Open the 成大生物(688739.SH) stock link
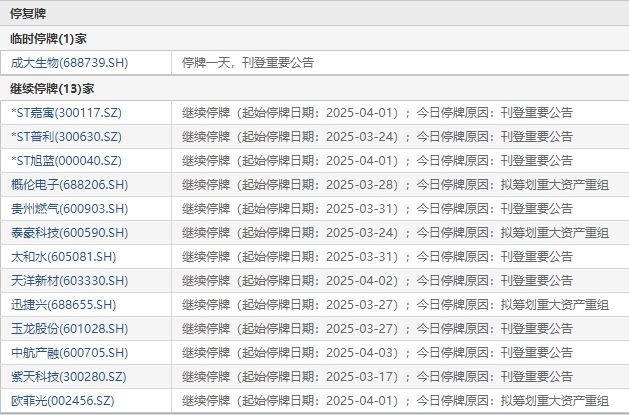The height and width of the screenshot is (415, 629). click(69, 63)
